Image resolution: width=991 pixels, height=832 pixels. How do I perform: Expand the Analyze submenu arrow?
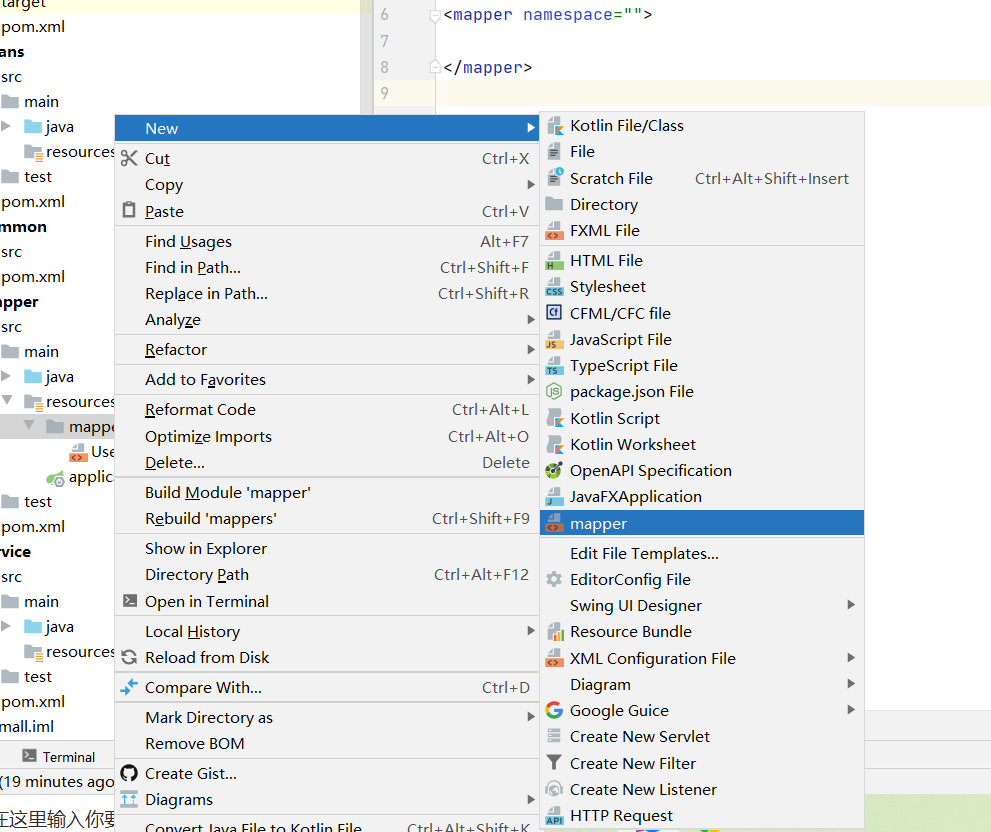[x=531, y=320]
